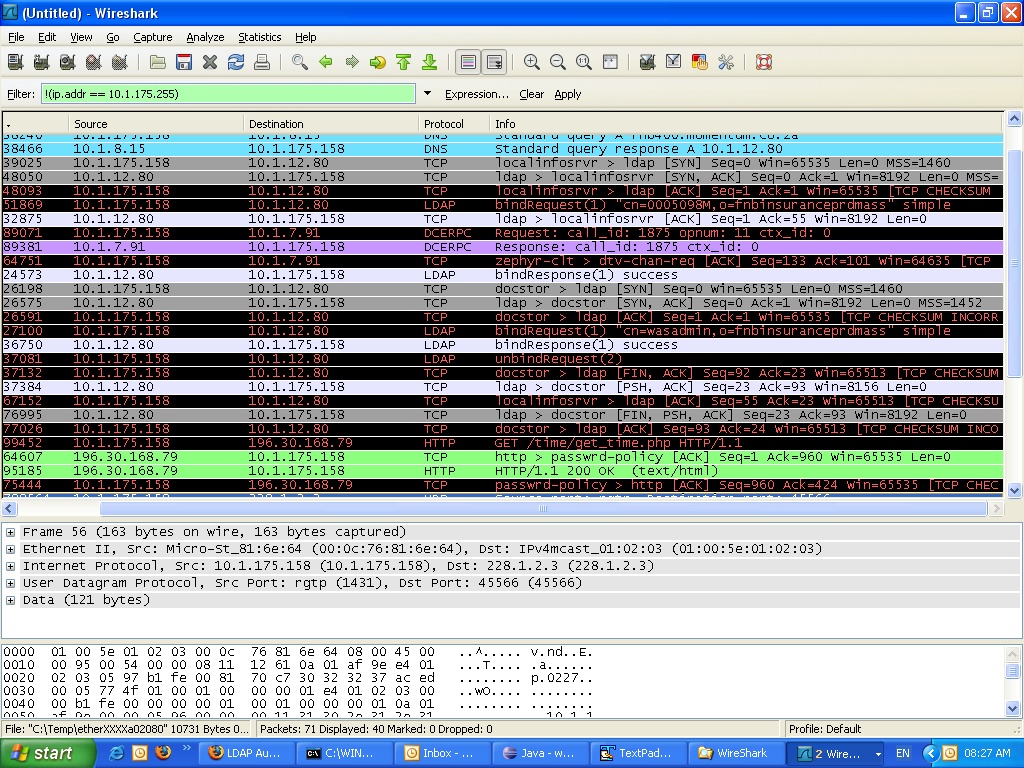Click the Reload capture file icon
The image size is (1024, 768).
[237, 62]
